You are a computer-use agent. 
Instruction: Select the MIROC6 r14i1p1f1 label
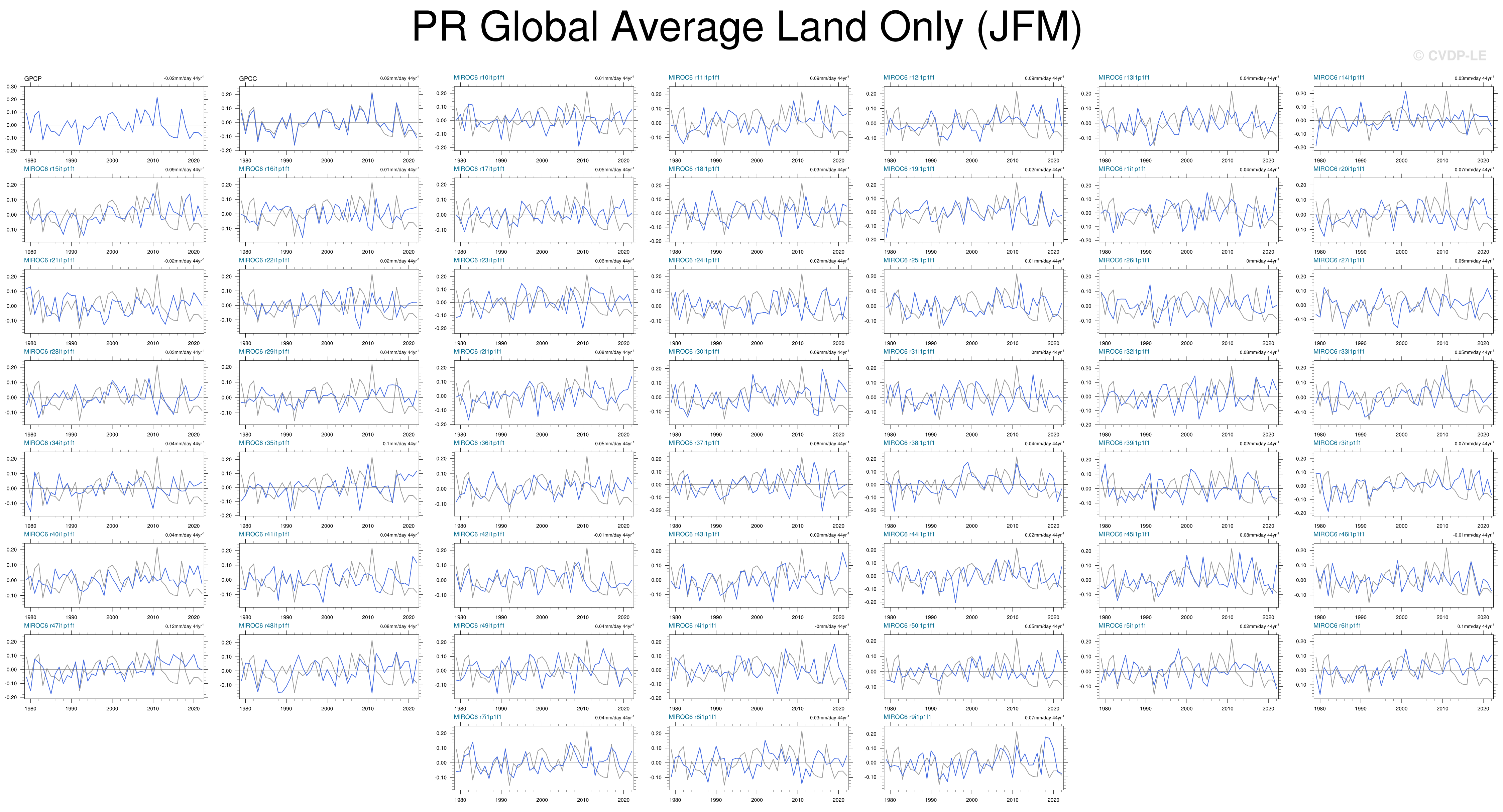pyautogui.click(x=1339, y=78)
